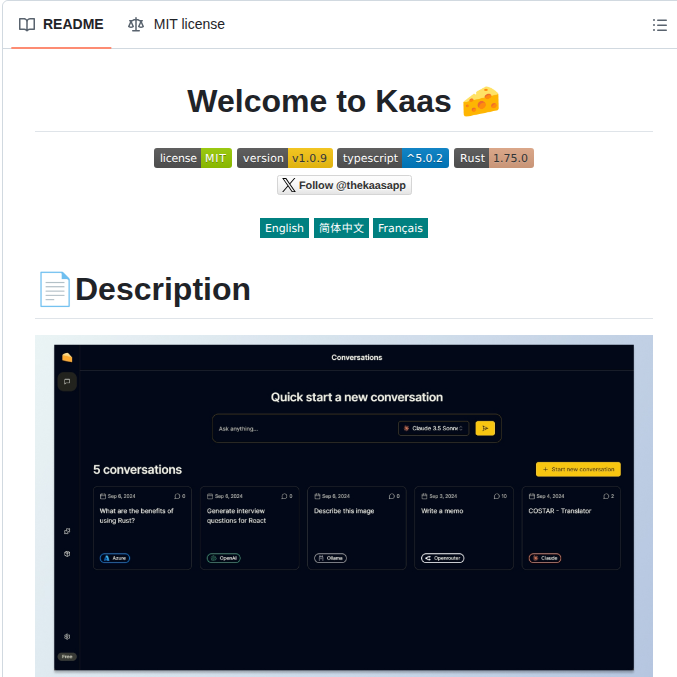Click the book icon beside README

[x=27, y=25]
